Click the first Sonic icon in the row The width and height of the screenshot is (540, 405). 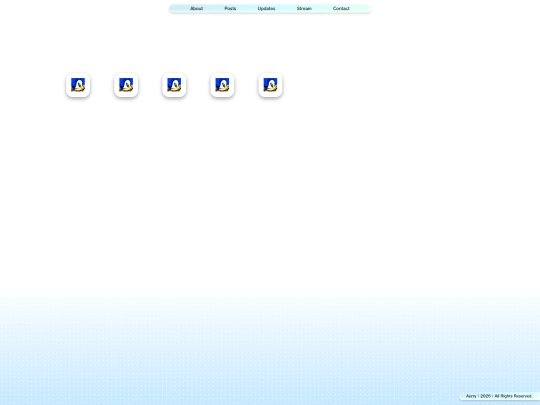click(78, 85)
